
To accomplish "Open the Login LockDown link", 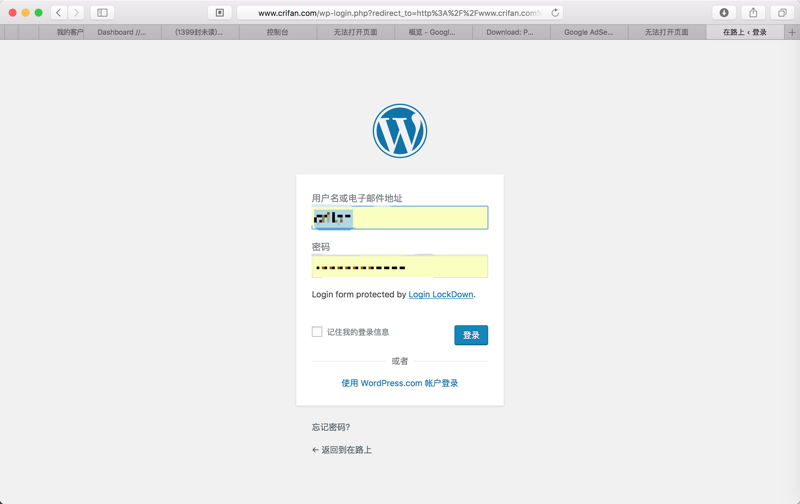I will click(x=441, y=294).
